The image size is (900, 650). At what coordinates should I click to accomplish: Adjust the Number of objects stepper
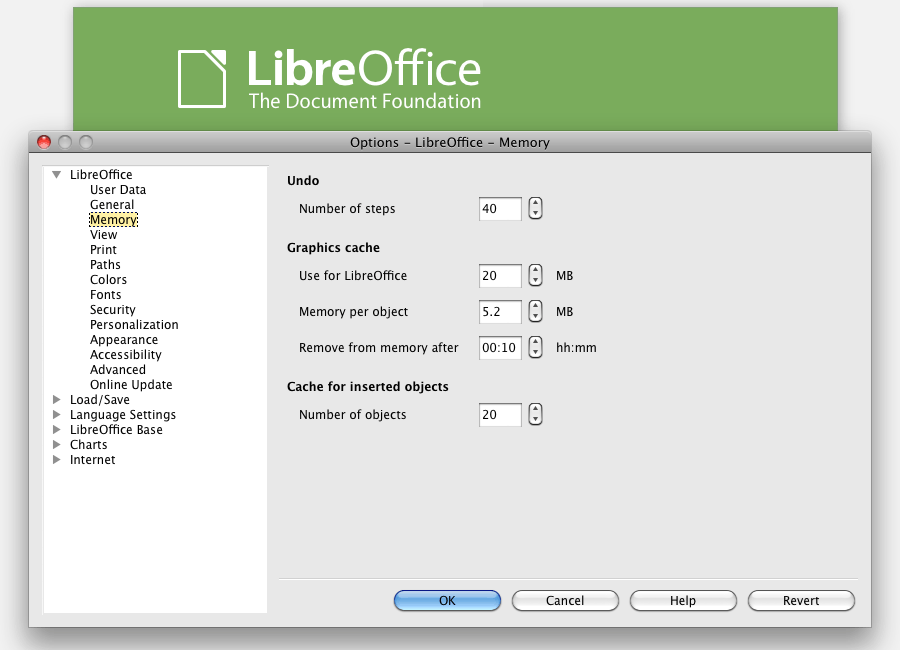535,414
